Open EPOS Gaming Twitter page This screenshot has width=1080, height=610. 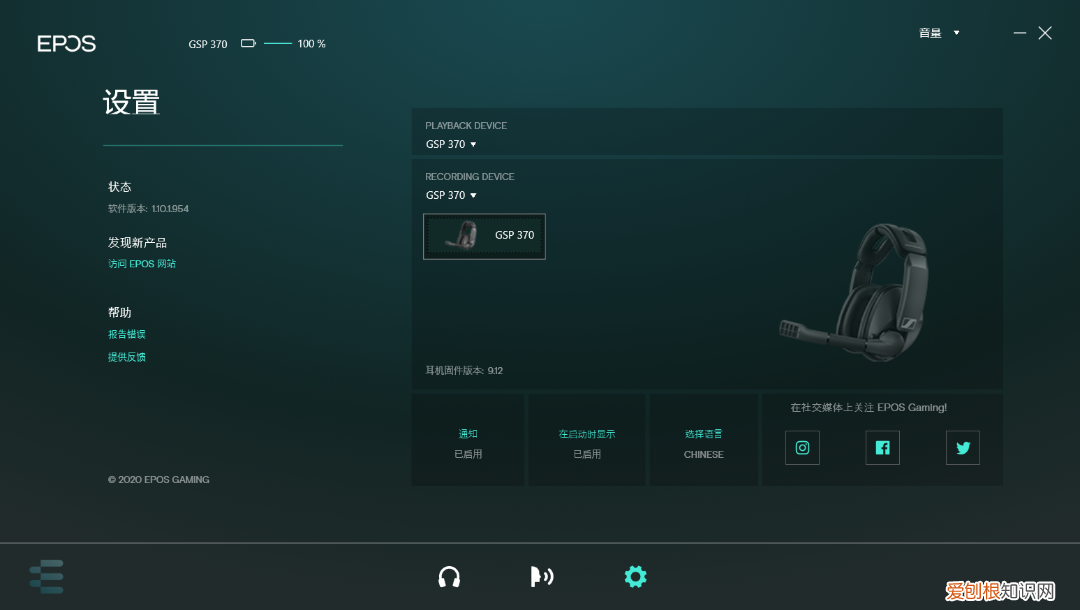coord(962,447)
